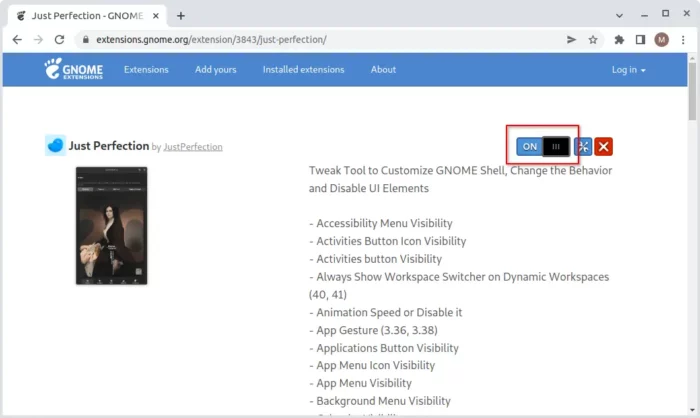
Task: Toggle the browser side panel icon
Action: coord(640,40)
